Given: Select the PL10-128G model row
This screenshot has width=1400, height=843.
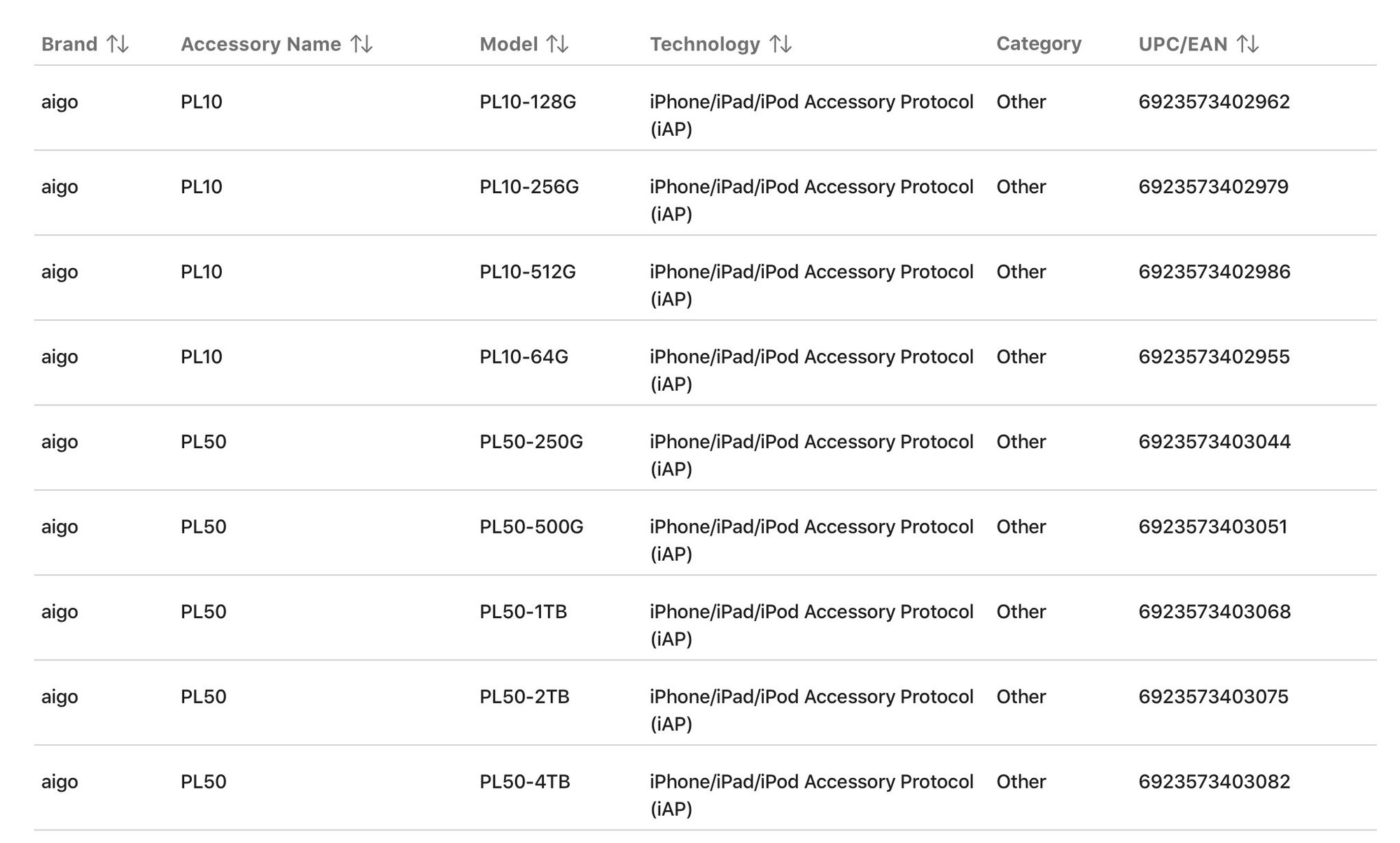Looking at the screenshot, I should point(706,109).
